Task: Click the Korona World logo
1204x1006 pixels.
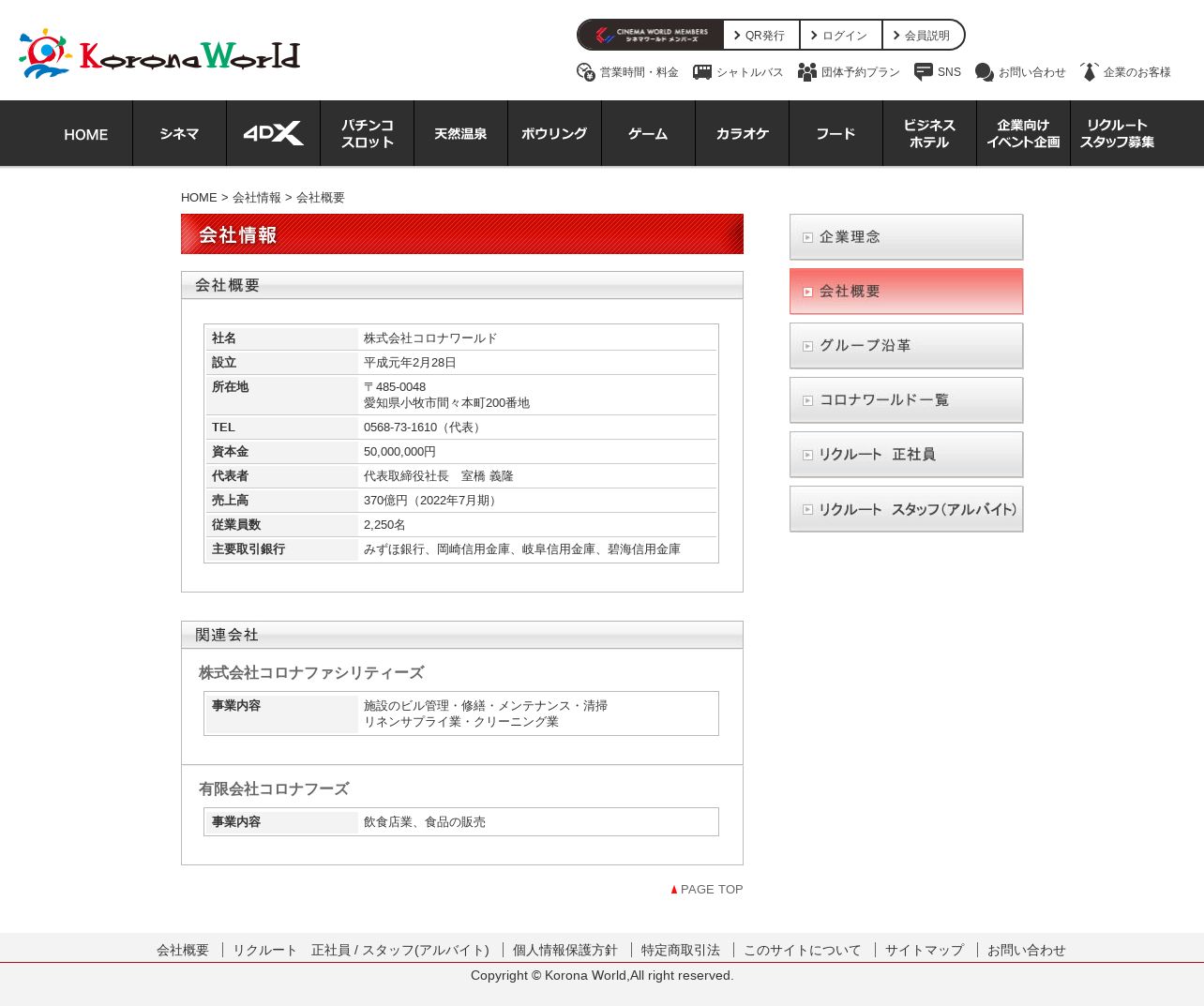Action: coord(159,54)
